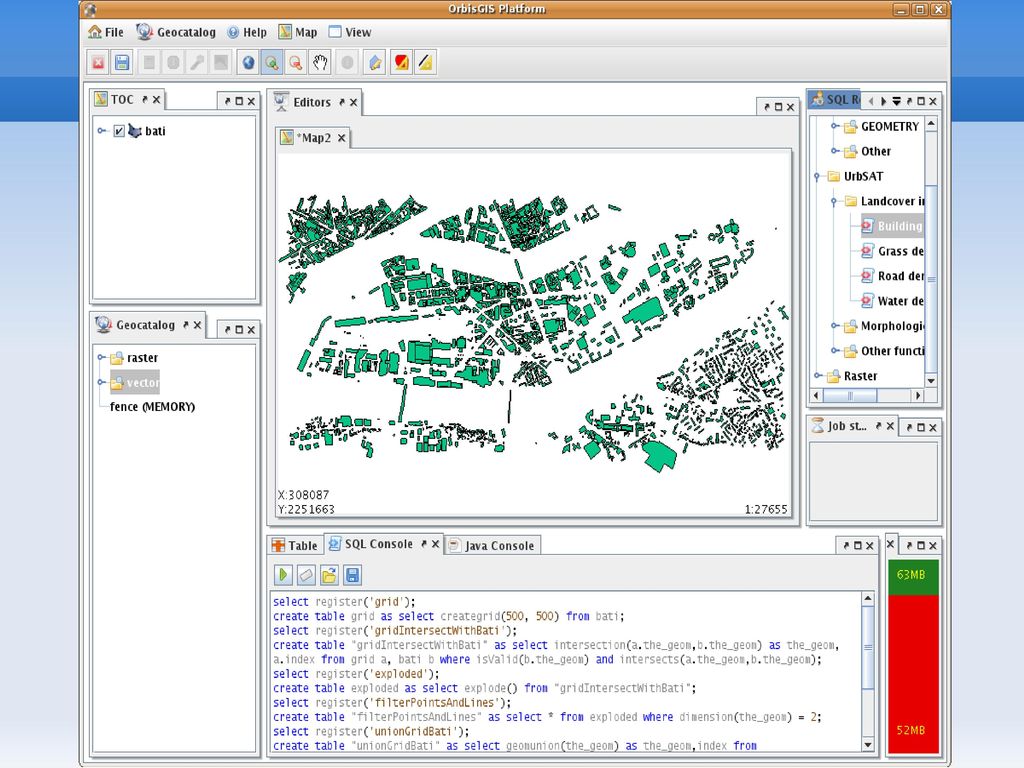Select the zoom in magnifier tool
1024x768 pixels.
click(272, 63)
